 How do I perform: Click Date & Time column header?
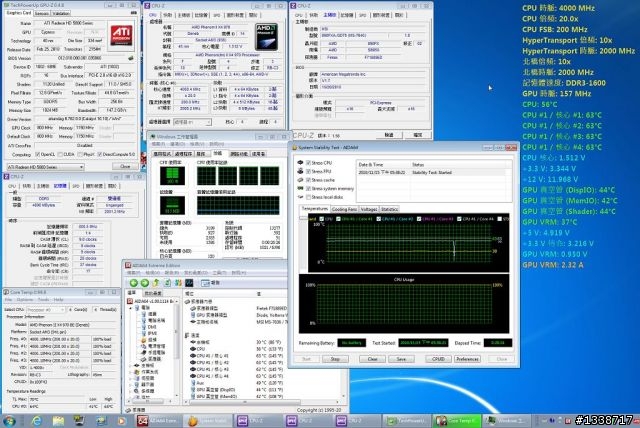383,164
